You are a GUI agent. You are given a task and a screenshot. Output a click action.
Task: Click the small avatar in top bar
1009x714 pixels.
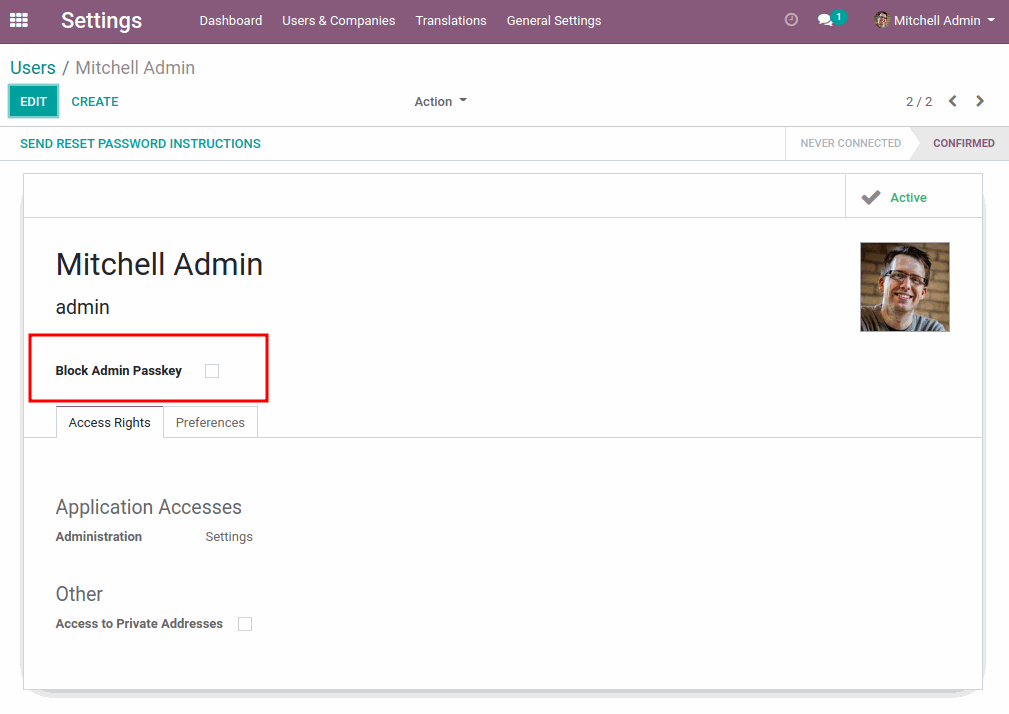(882, 20)
